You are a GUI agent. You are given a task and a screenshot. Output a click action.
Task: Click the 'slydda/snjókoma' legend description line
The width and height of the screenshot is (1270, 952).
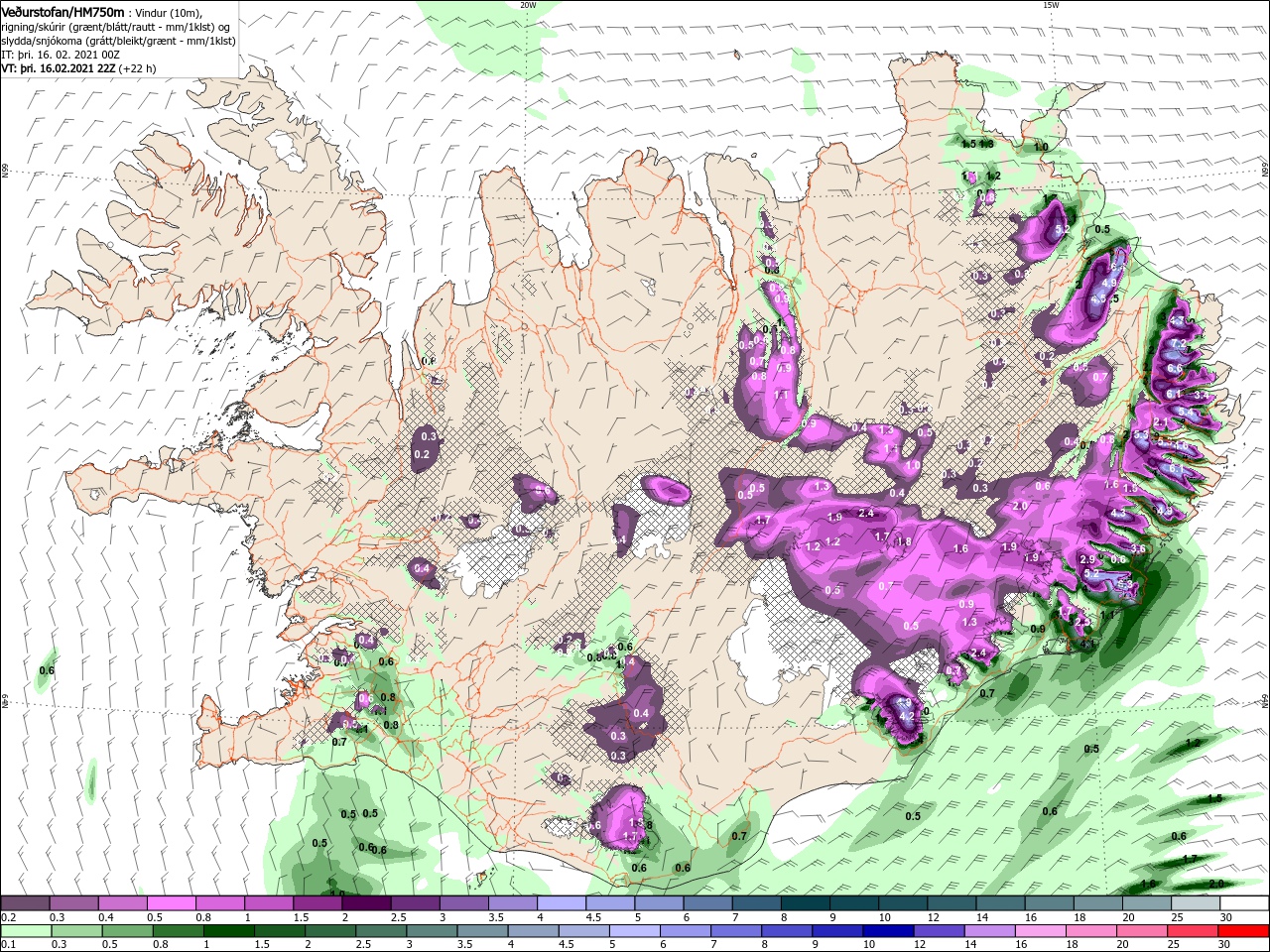[x=117, y=40]
